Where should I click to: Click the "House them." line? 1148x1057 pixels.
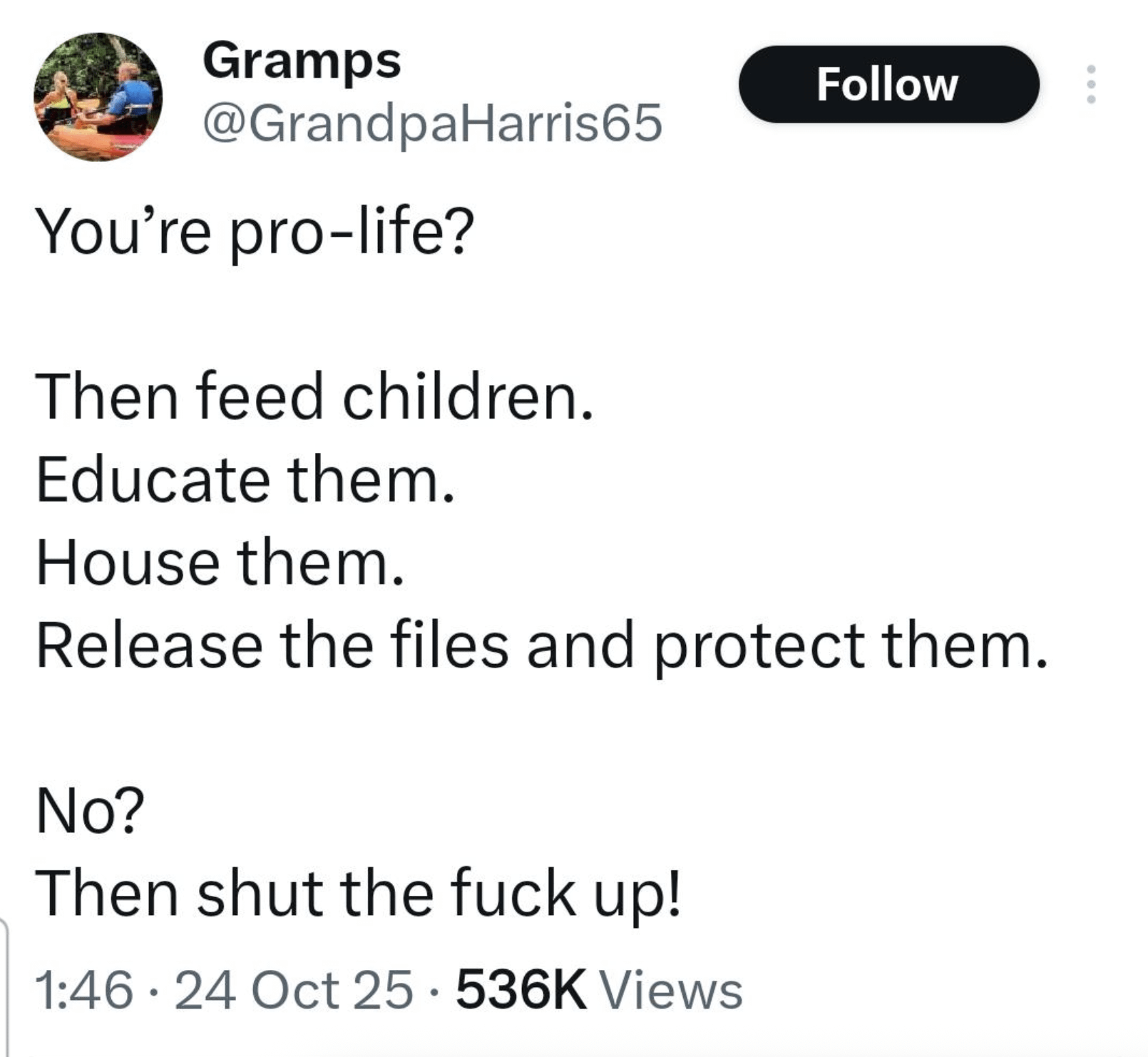(220, 562)
